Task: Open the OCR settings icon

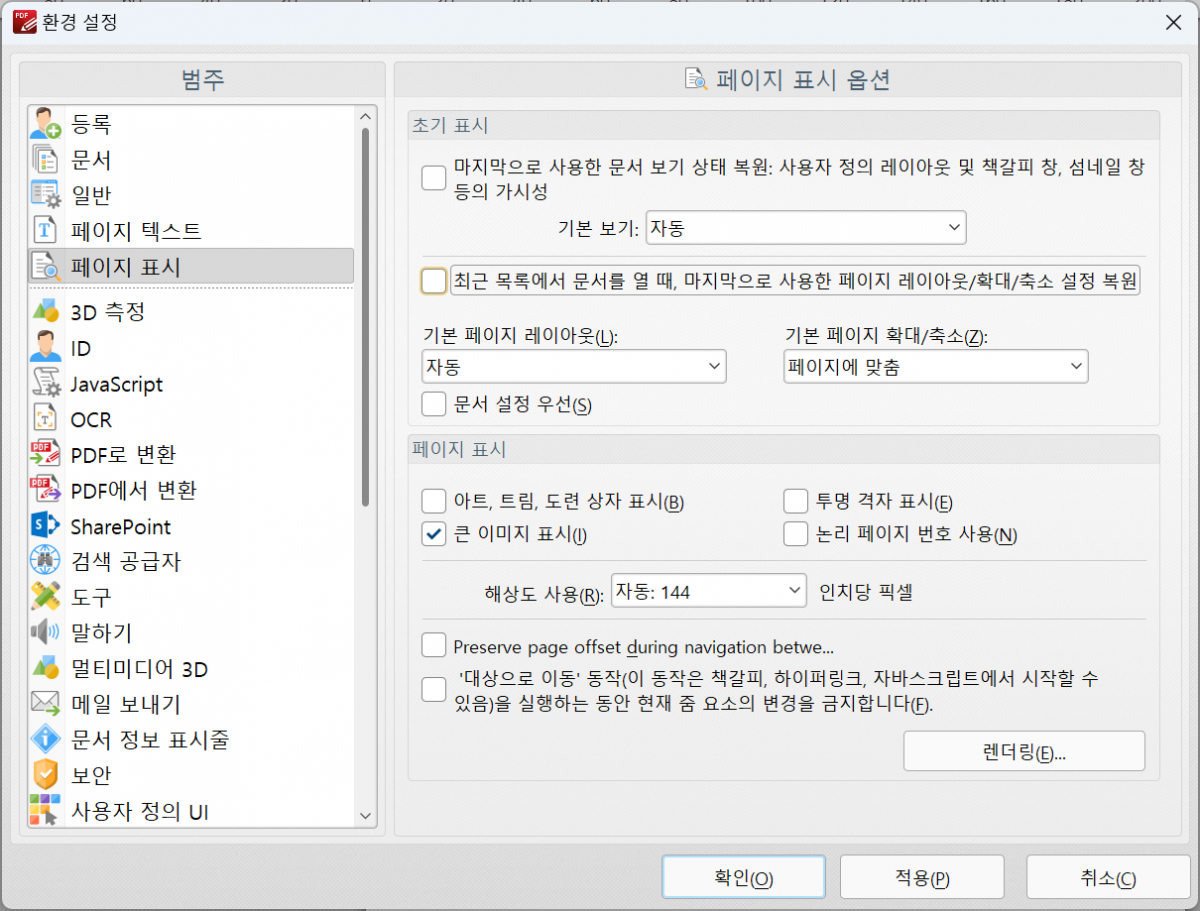Action: 45,420
